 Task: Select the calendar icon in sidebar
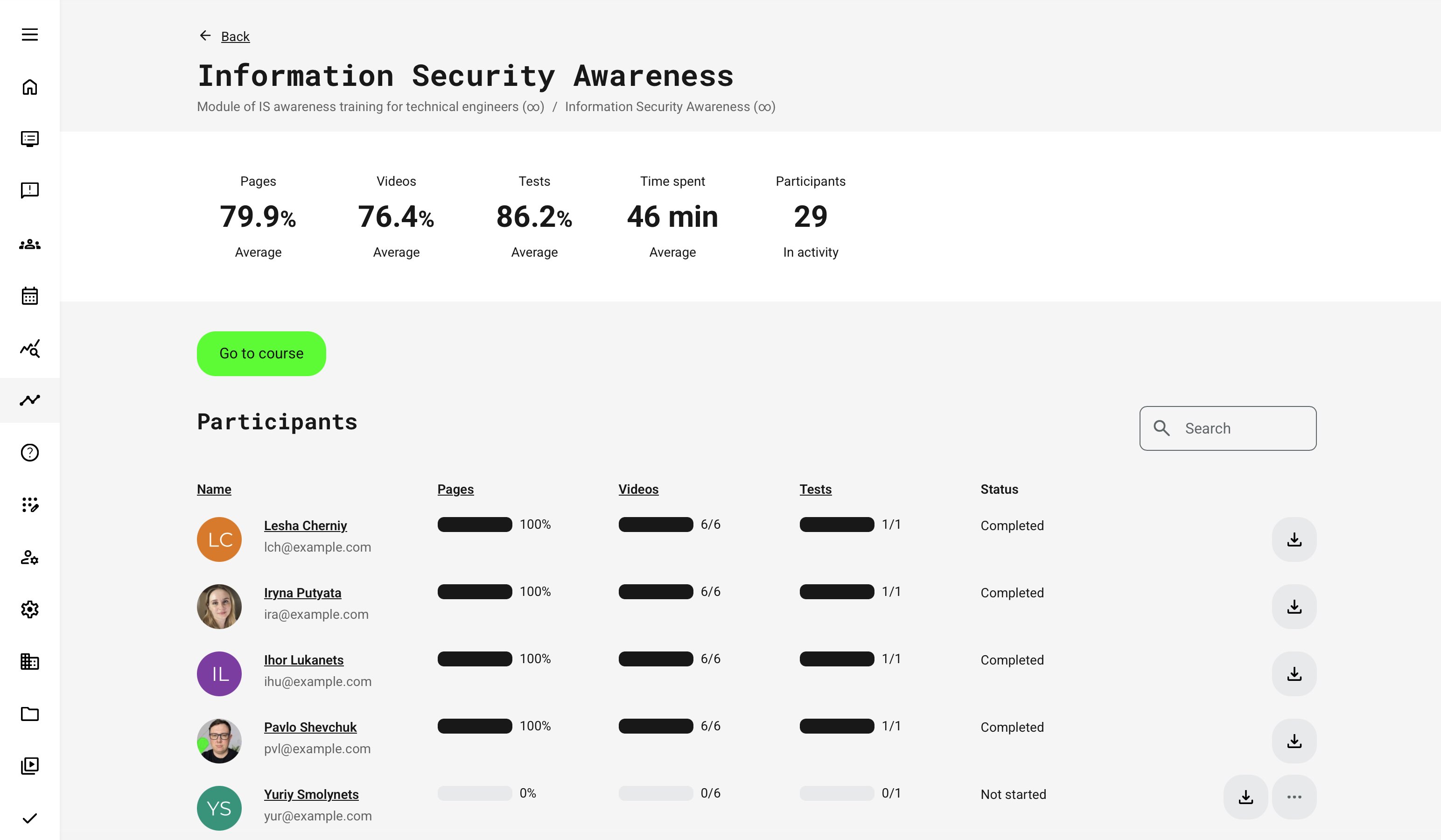point(30,295)
